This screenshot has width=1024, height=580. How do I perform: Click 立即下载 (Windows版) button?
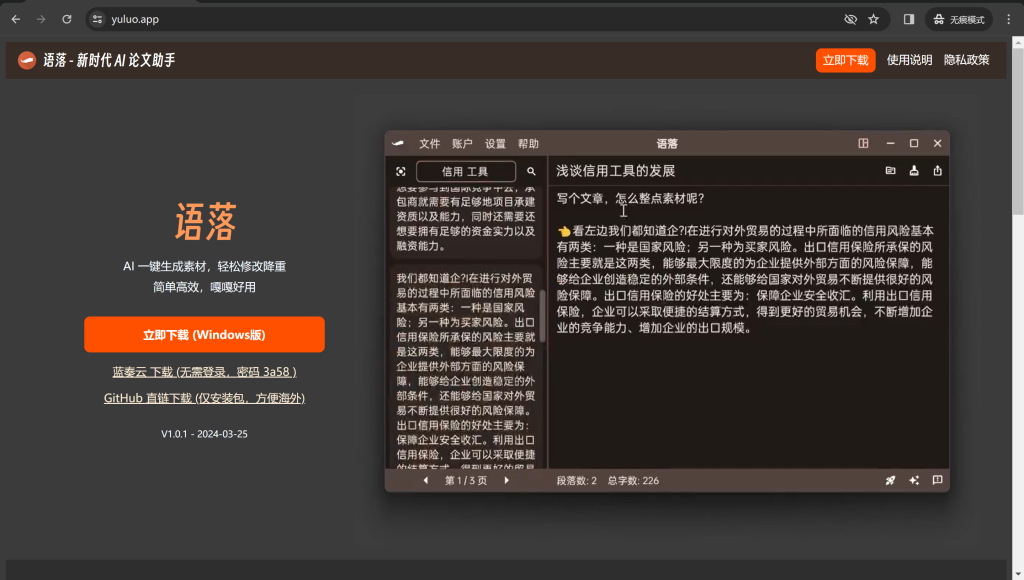pos(204,334)
